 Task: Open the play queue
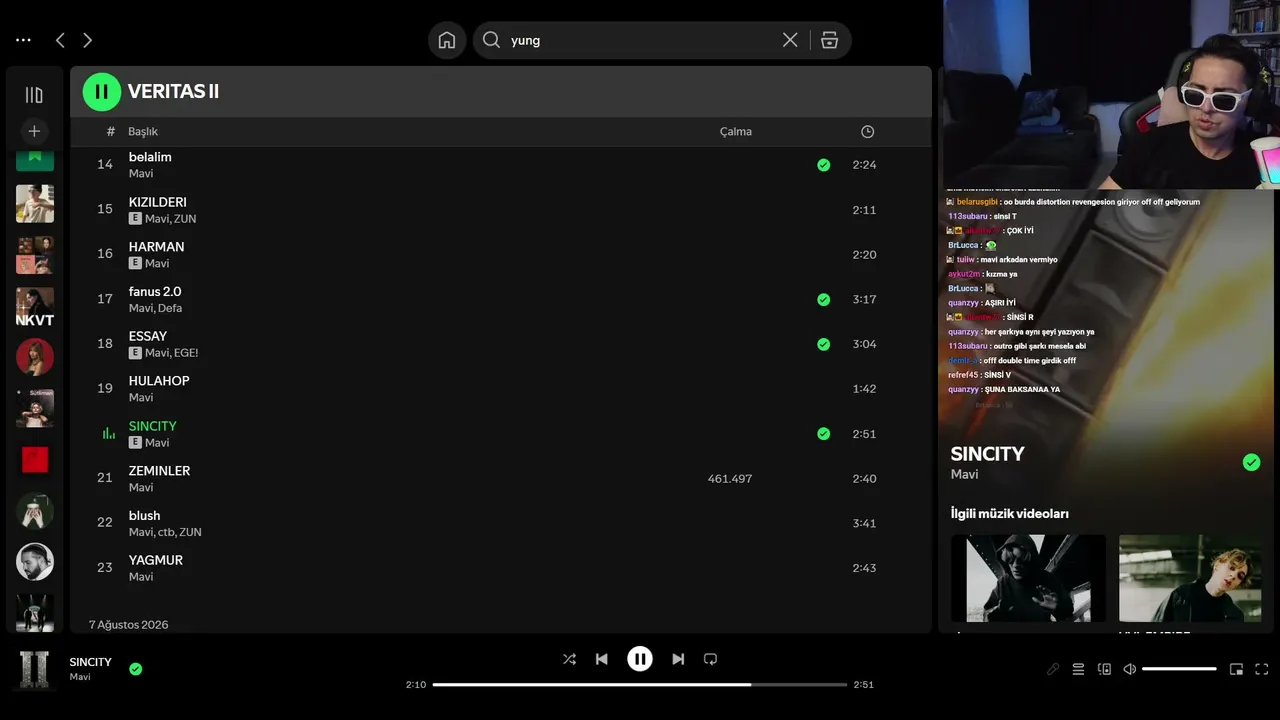1078,669
